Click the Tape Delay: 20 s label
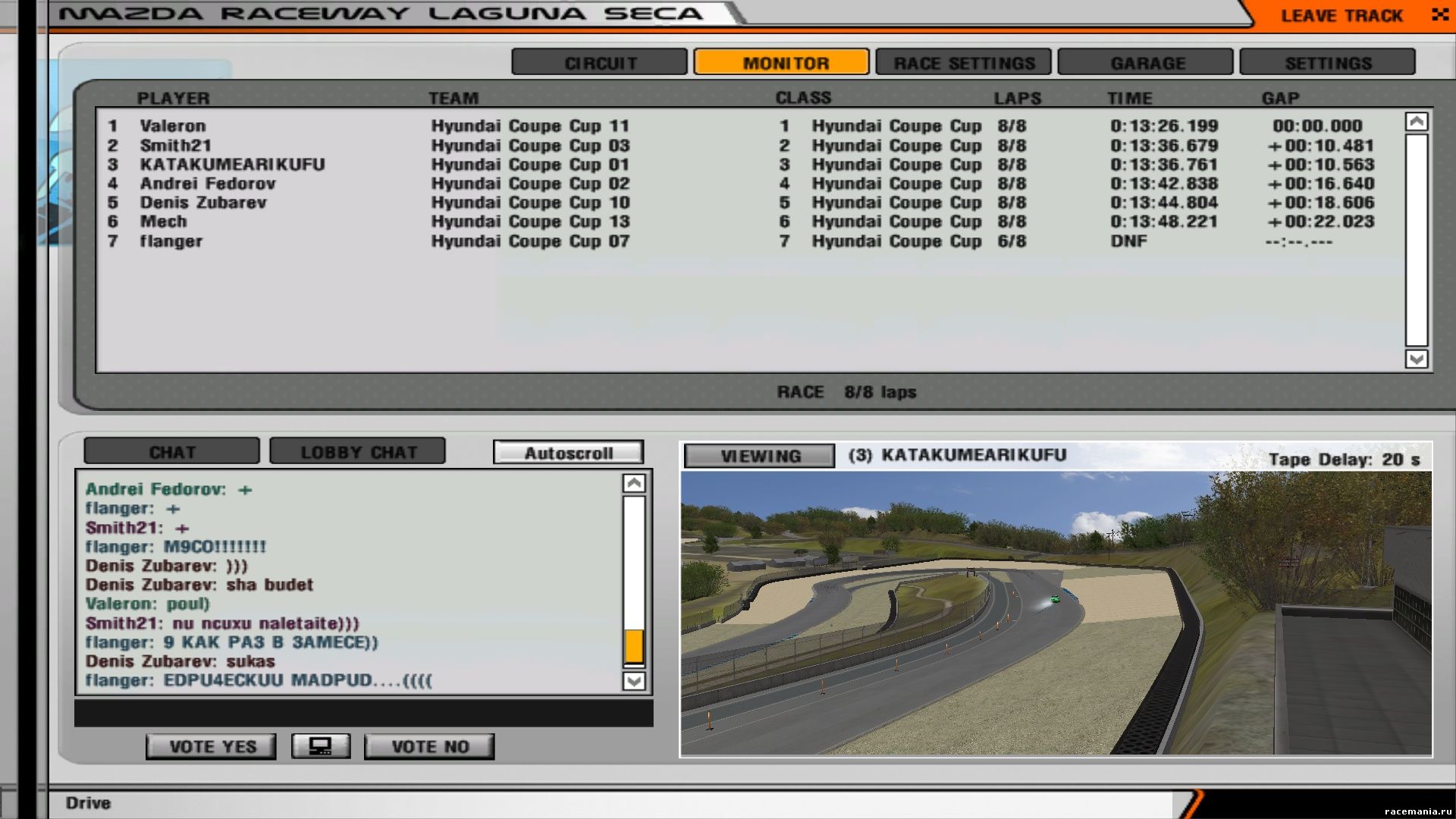This screenshot has height=819, width=1456. (1344, 459)
